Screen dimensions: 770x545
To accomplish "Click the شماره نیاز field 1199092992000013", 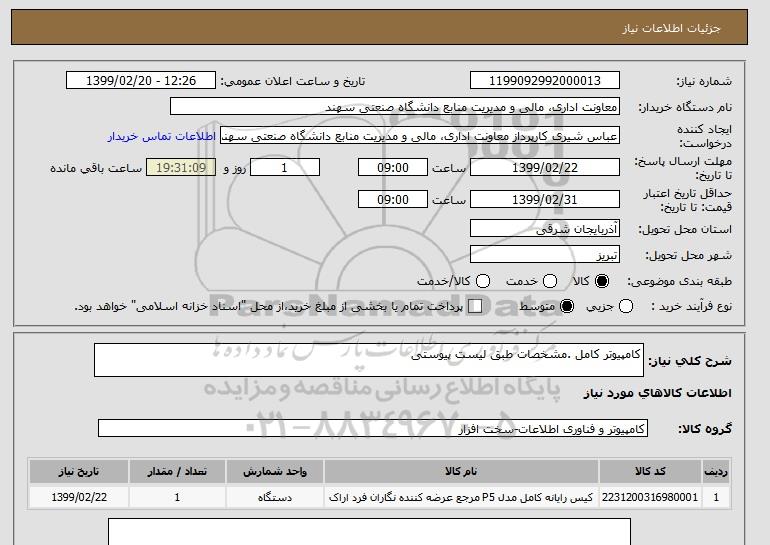I will click(545, 81).
